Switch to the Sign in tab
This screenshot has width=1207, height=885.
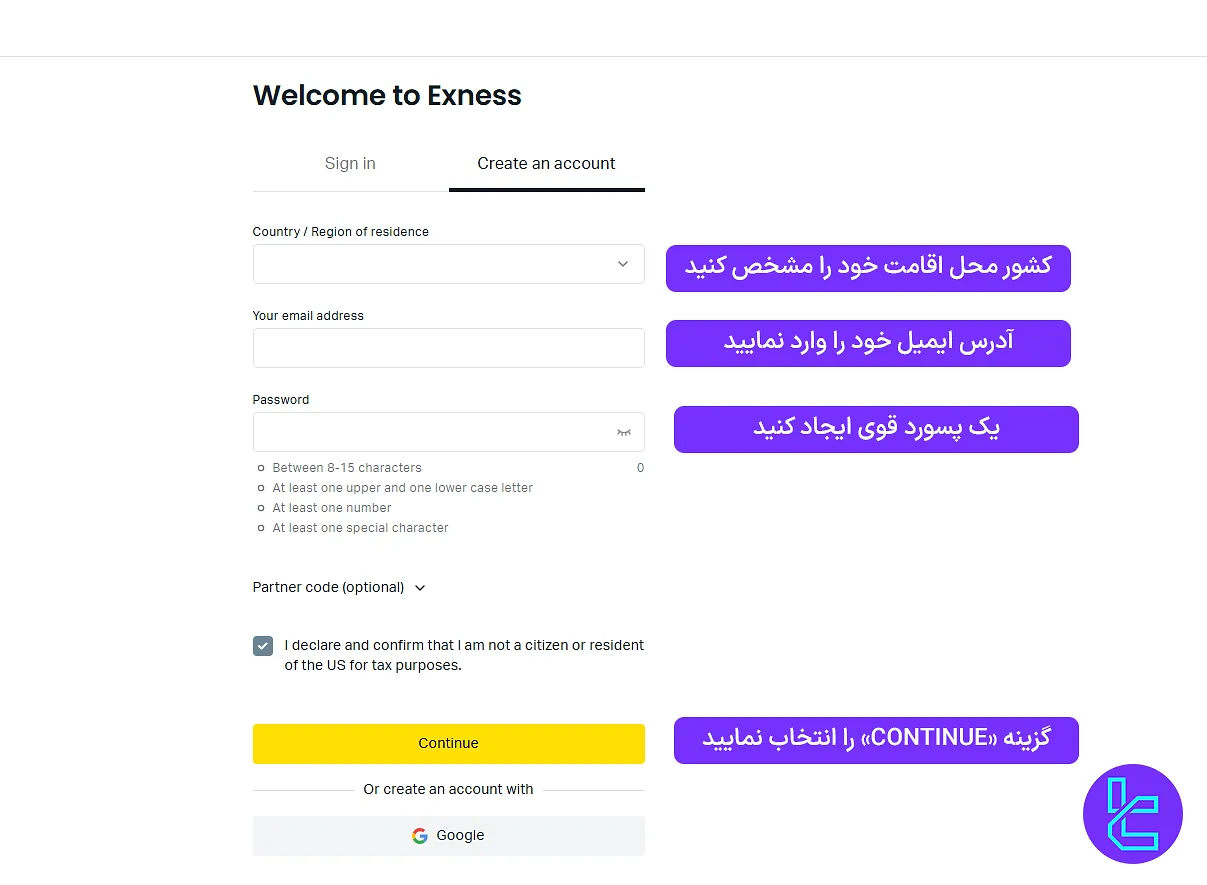(x=349, y=163)
